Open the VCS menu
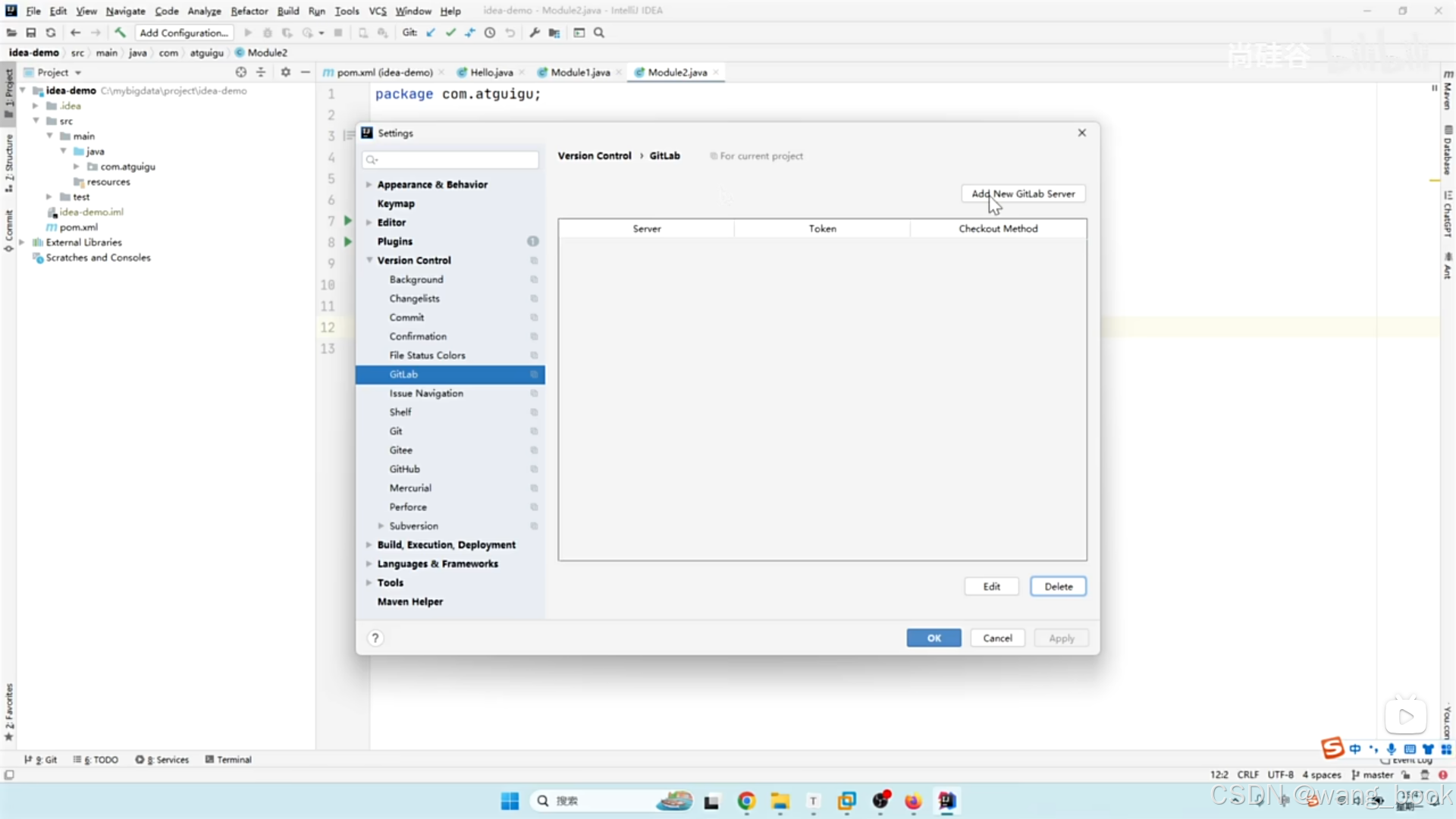The height and width of the screenshot is (819, 1456). pyautogui.click(x=378, y=11)
